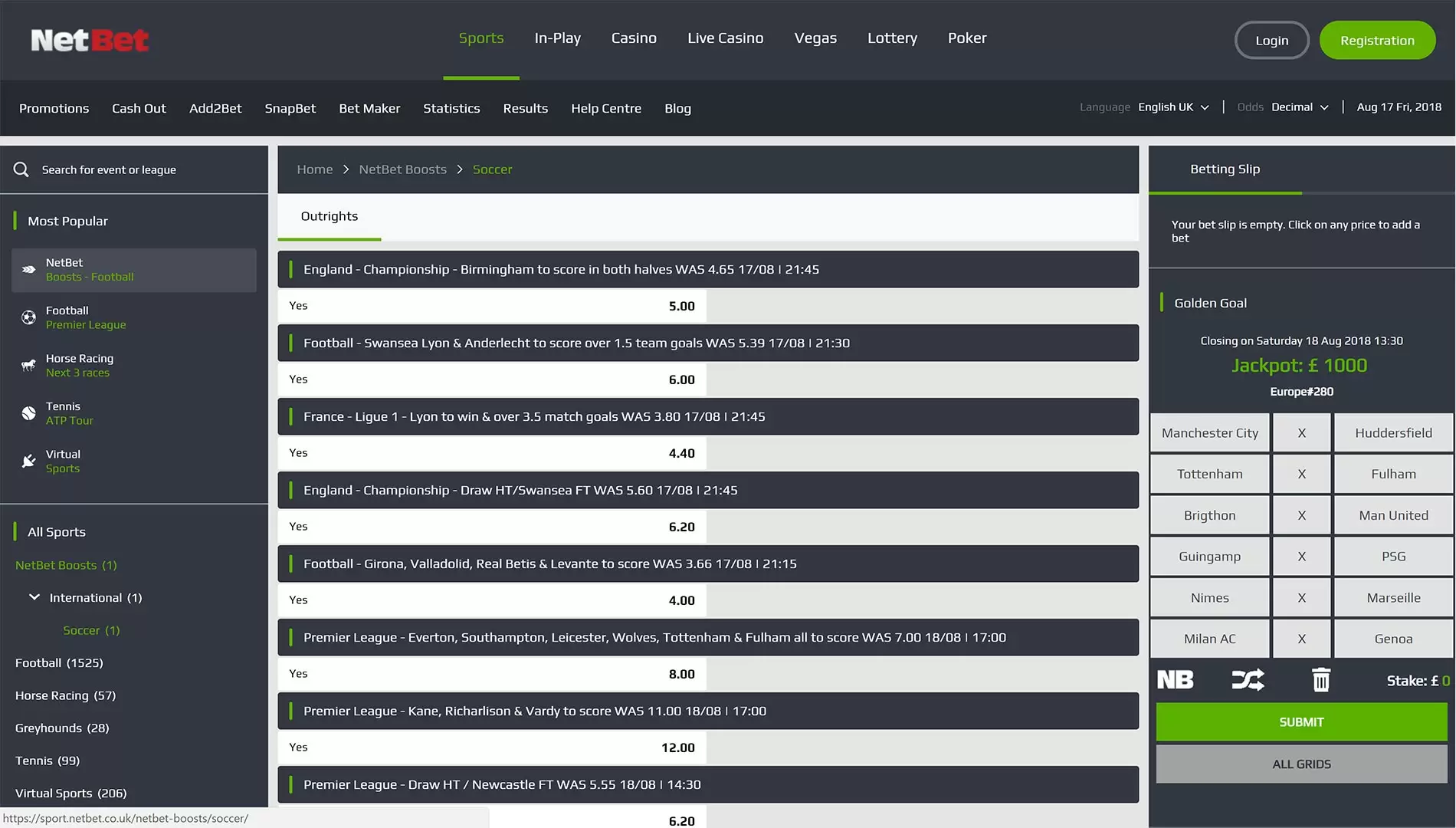
Task: Pick draw X for Brigthon vs Man United
Action: tap(1301, 515)
